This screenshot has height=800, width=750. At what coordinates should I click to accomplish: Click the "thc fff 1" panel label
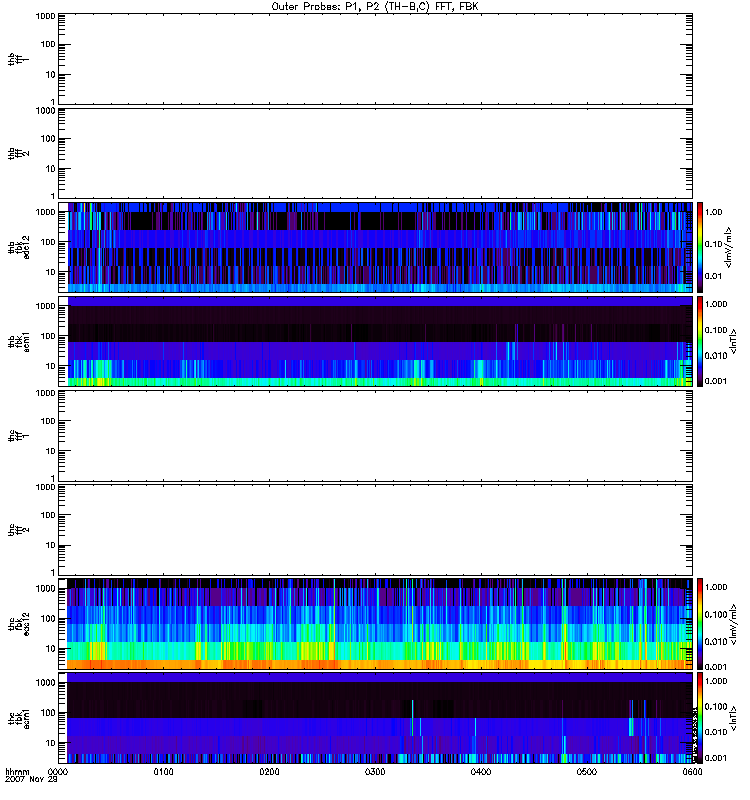click(18, 436)
